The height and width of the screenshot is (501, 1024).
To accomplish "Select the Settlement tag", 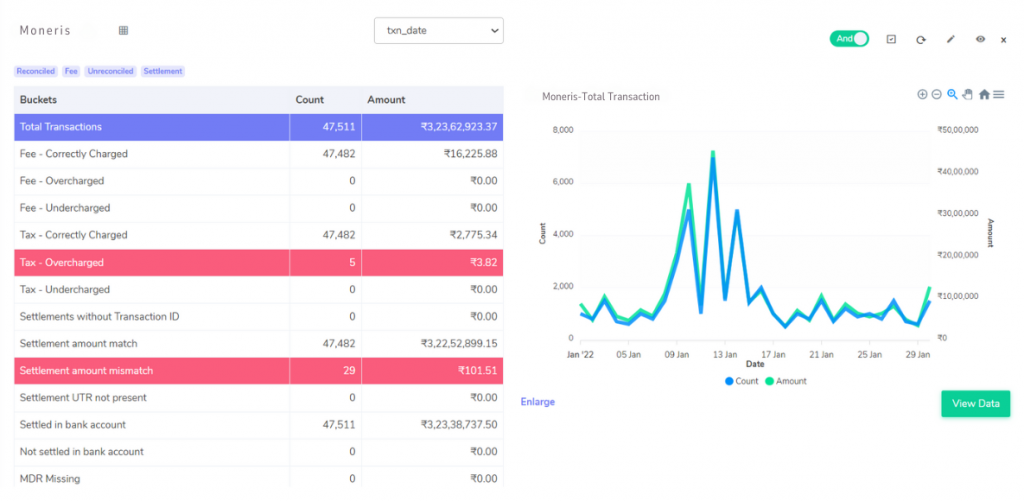I will pos(163,71).
